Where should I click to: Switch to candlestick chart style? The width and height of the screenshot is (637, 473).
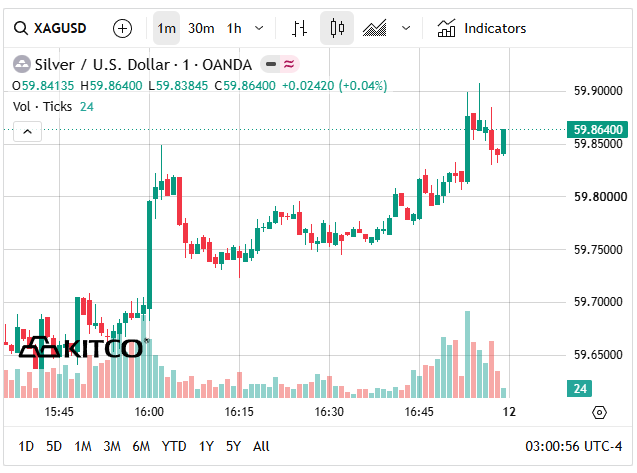pos(337,28)
